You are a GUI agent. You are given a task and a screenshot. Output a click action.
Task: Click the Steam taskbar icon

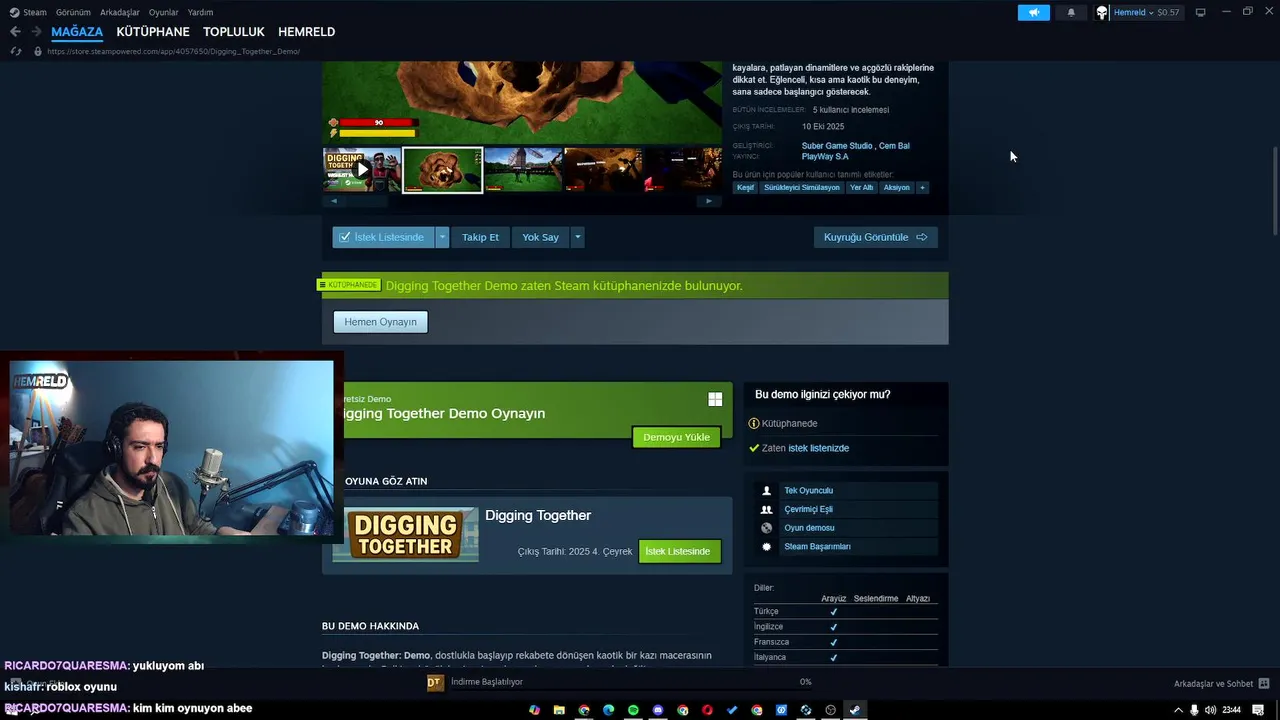855,710
